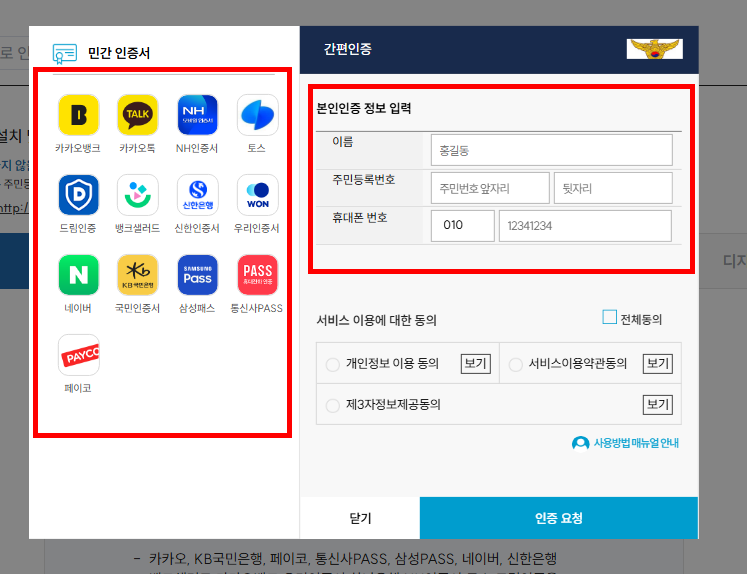Click the 본인인증 정보 입력 heading
This screenshot has height=574, width=747.
[x=364, y=108]
